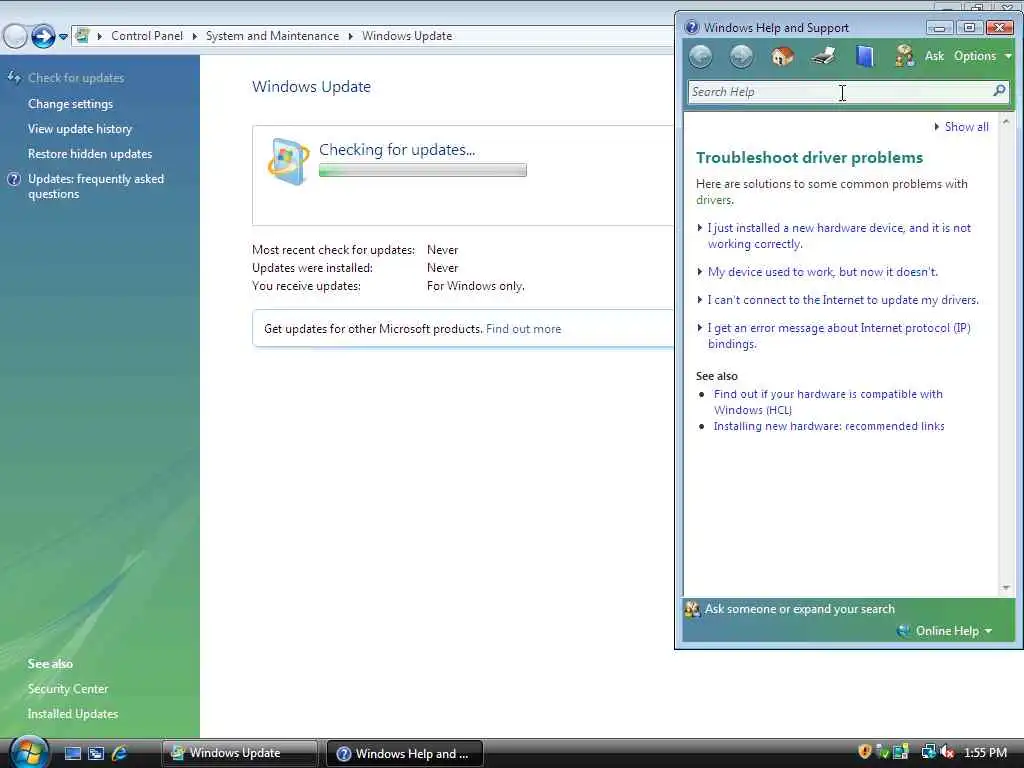Click the Windows Update back navigation button
This screenshot has width=1024, height=768.
click(15, 36)
